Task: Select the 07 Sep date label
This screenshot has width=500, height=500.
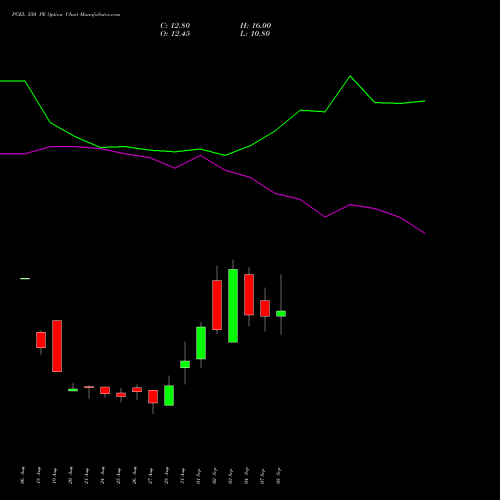Action: 262,476
